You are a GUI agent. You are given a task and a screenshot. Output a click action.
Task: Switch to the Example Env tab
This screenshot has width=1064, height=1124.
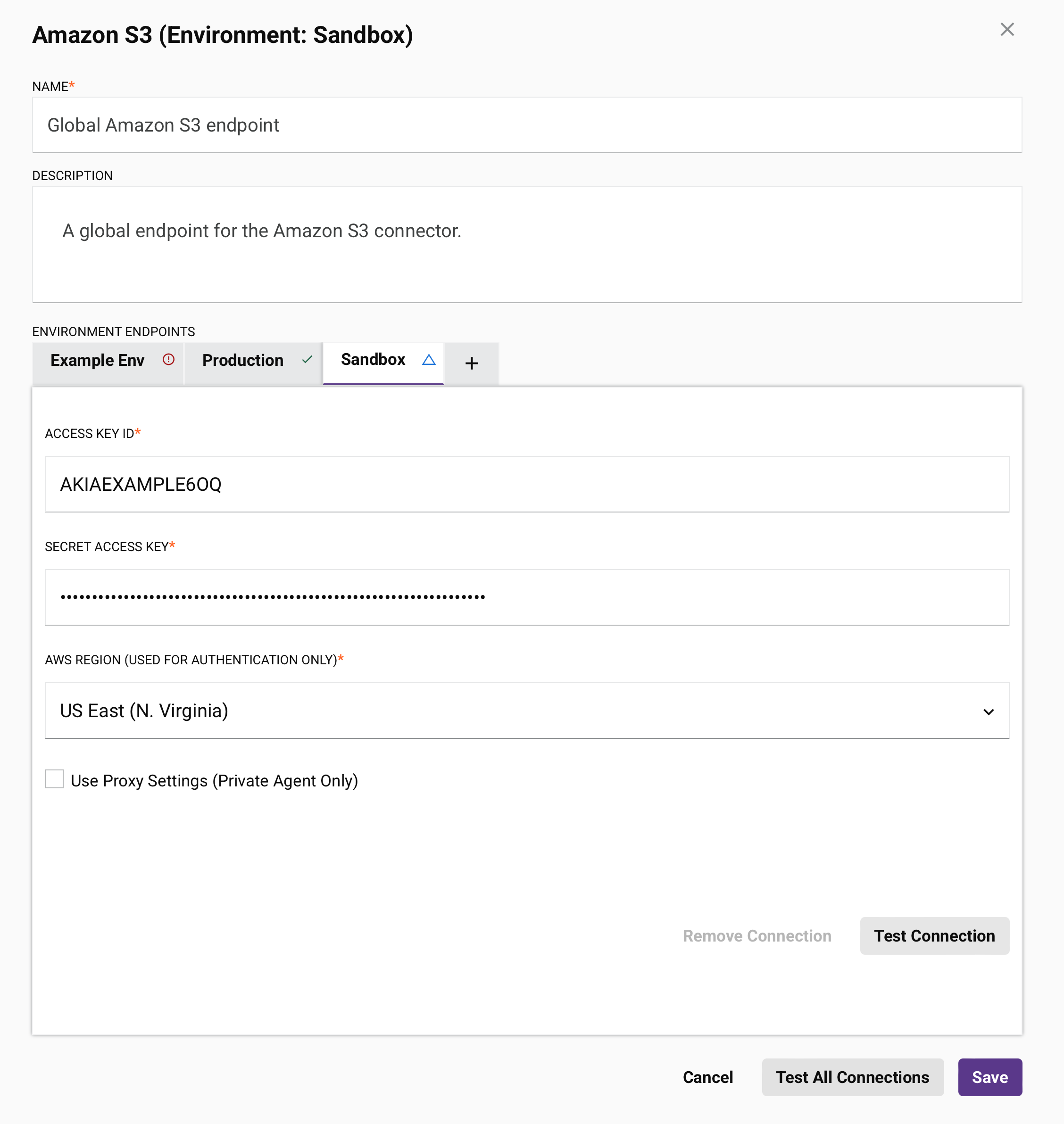tap(98, 361)
